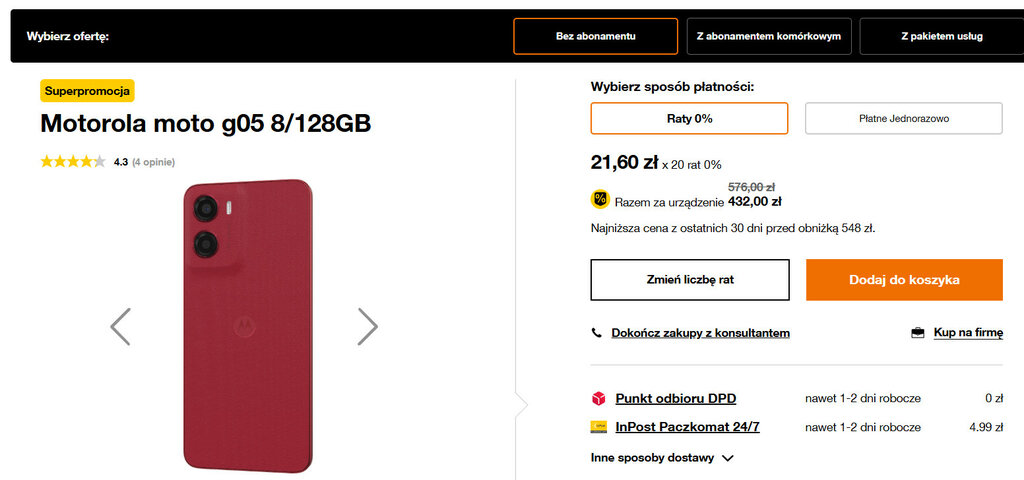Follow the Kup na firmę link
1024x480 pixels.
[x=967, y=333]
